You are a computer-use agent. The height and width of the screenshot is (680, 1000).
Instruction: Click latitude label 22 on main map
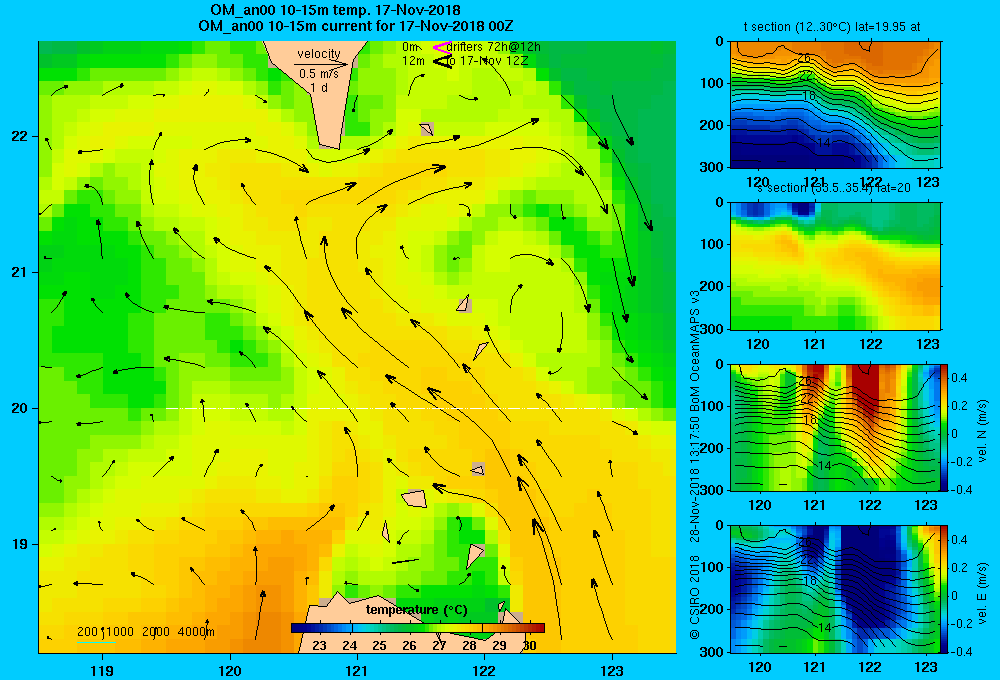pyautogui.click(x=20, y=136)
